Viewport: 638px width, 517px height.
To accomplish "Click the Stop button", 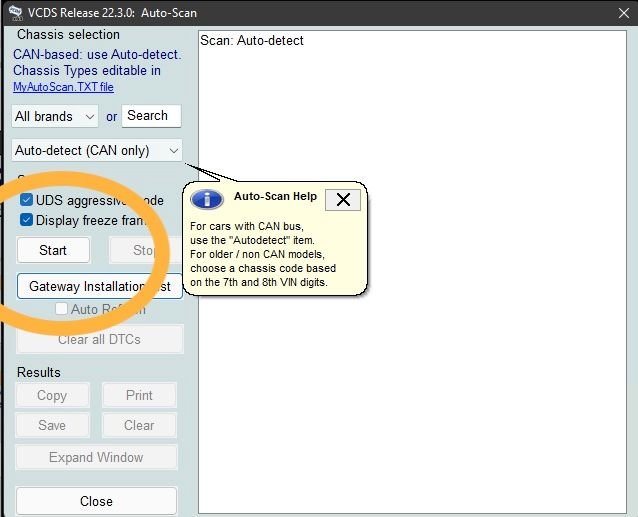I will 144,250.
